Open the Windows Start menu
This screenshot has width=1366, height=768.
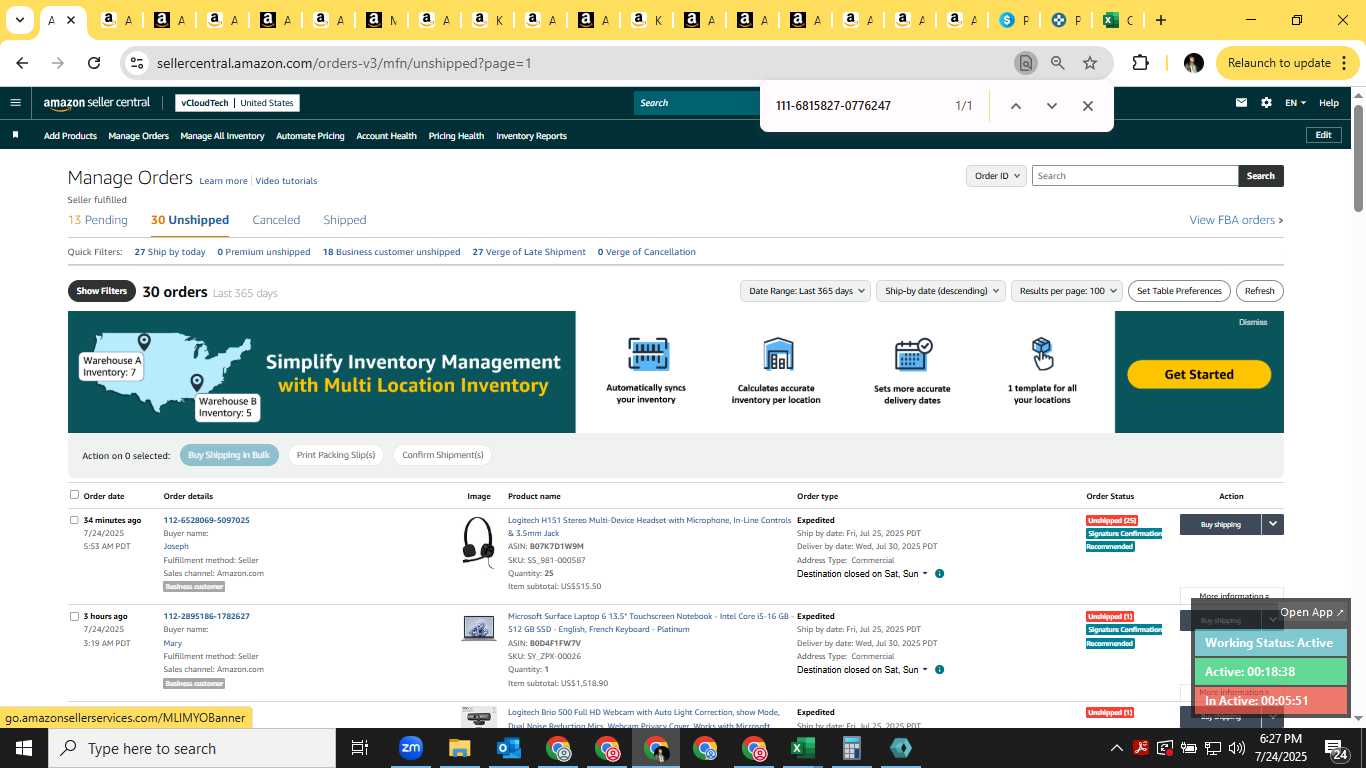(24, 748)
